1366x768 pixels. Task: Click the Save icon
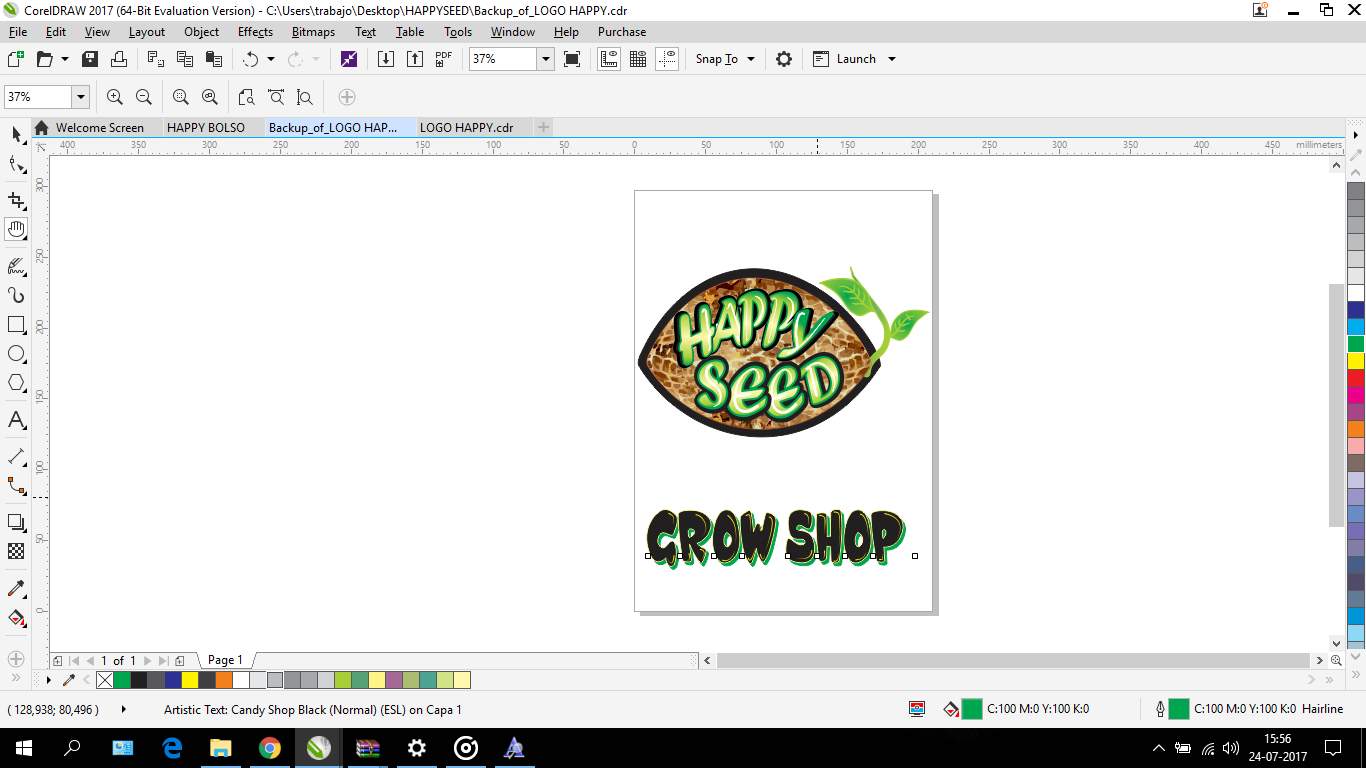click(x=90, y=59)
